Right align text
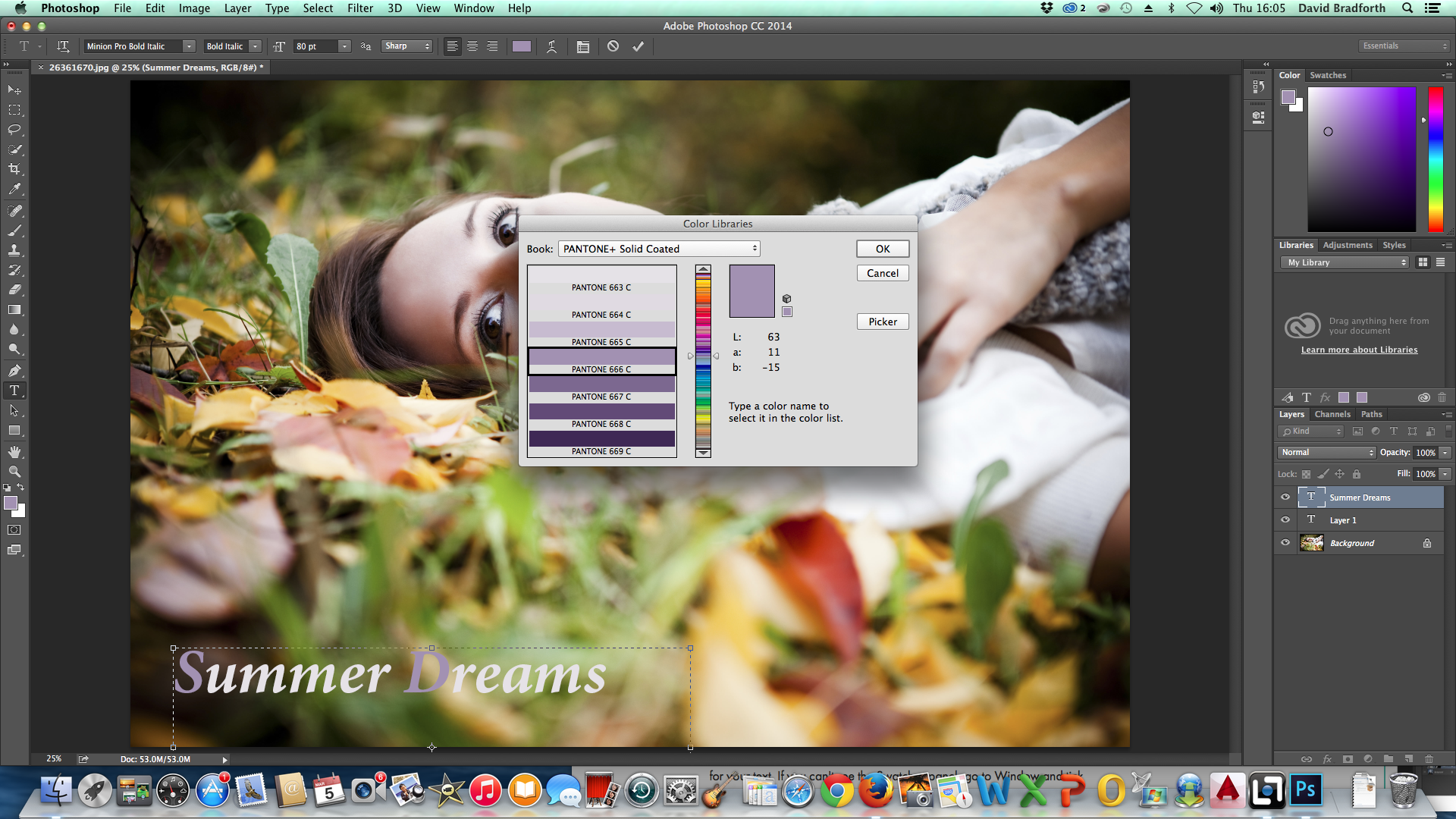Viewport: 1456px width, 819px height. coord(492,46)
